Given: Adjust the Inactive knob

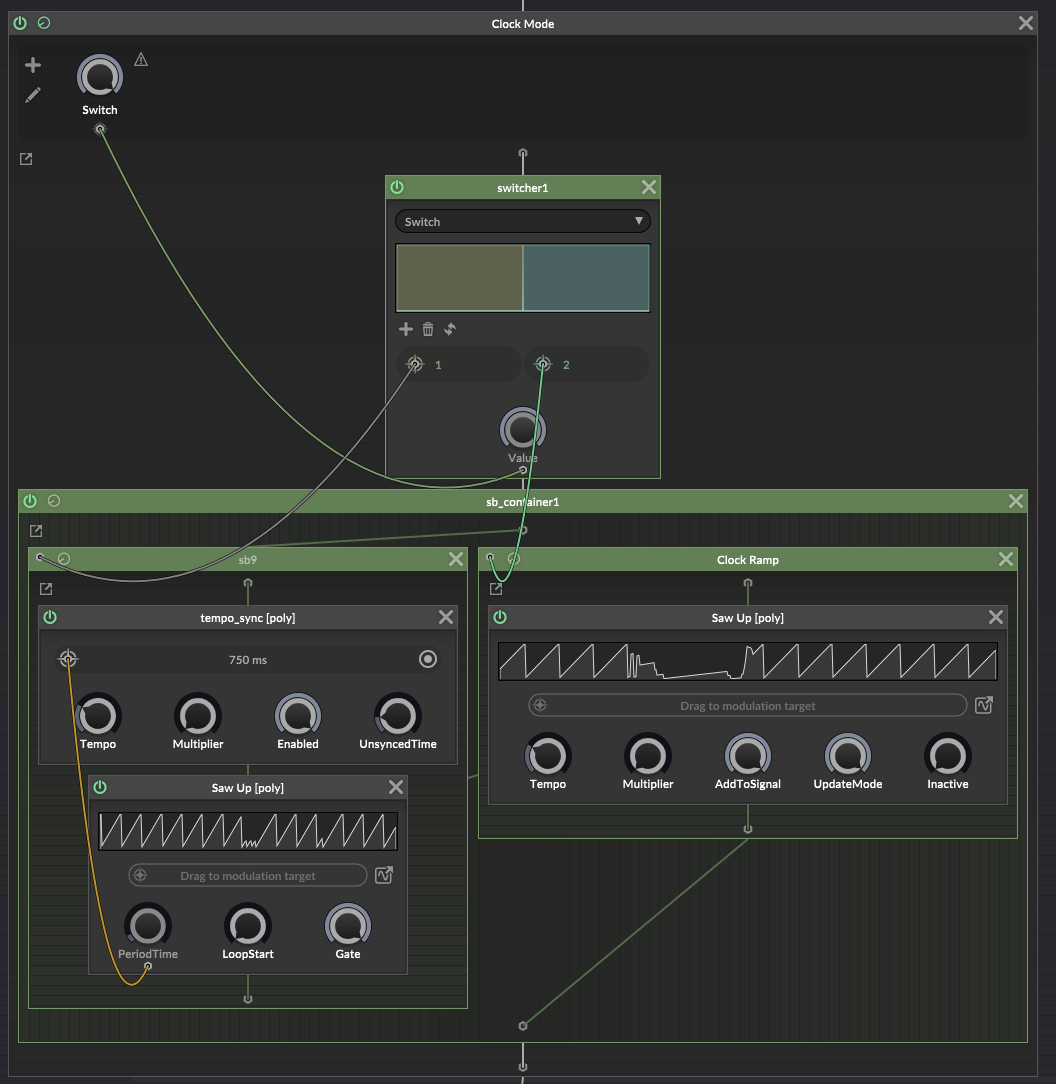Looking at the screenshot, I should [x=947, y=756].
